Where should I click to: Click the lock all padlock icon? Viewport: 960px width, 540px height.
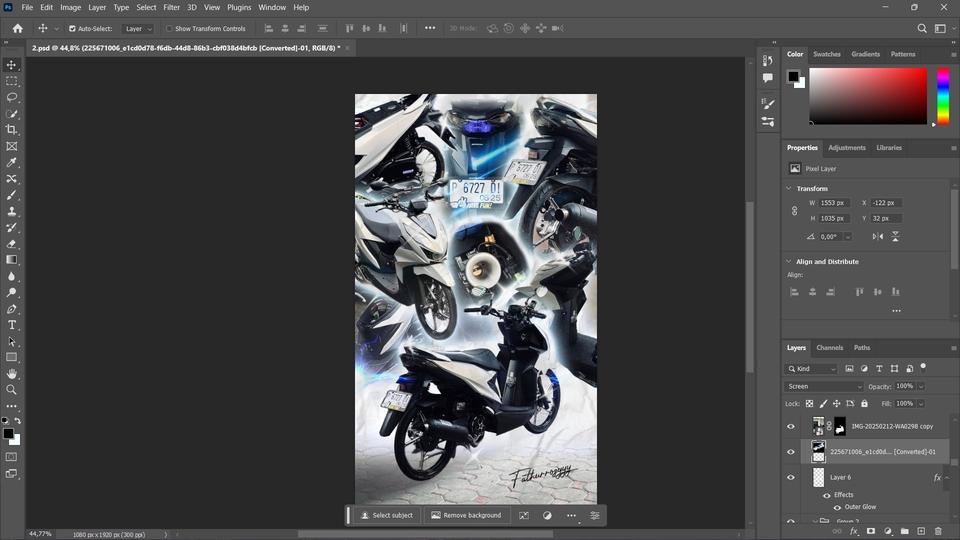[x=864, y=403]
